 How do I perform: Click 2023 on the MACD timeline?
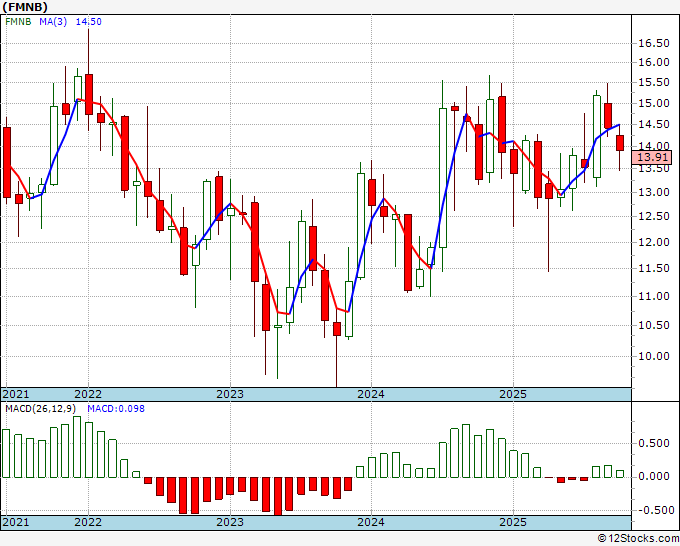pyautogui.click(x=230, y=522)
